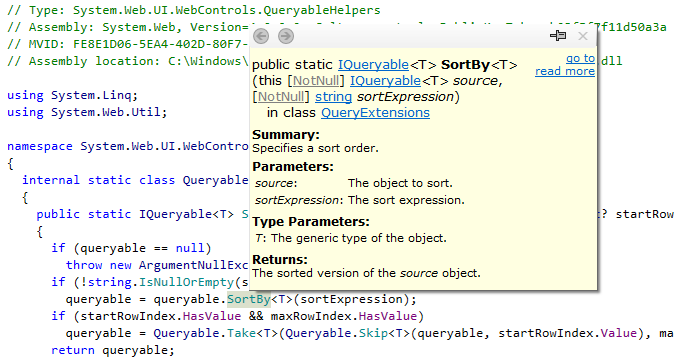The height and width of the screenshot is (364, 676).
Task: Click the 'Parameters:' heading in popup
Action: click(293, 167)
